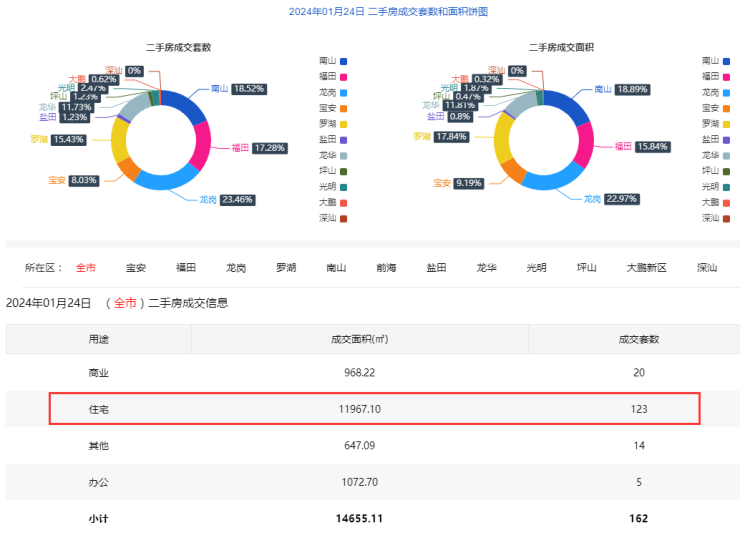Screen dimensions: 740x533
Task: Click the 用途 column header
Action: coord(98,339)
